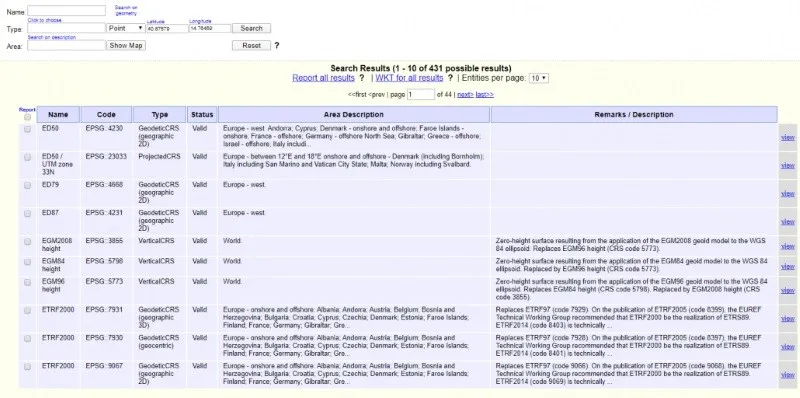Check the box for ETRF2000 EPSG::7931 row
800x398 pixels.
tap(28, 310)
